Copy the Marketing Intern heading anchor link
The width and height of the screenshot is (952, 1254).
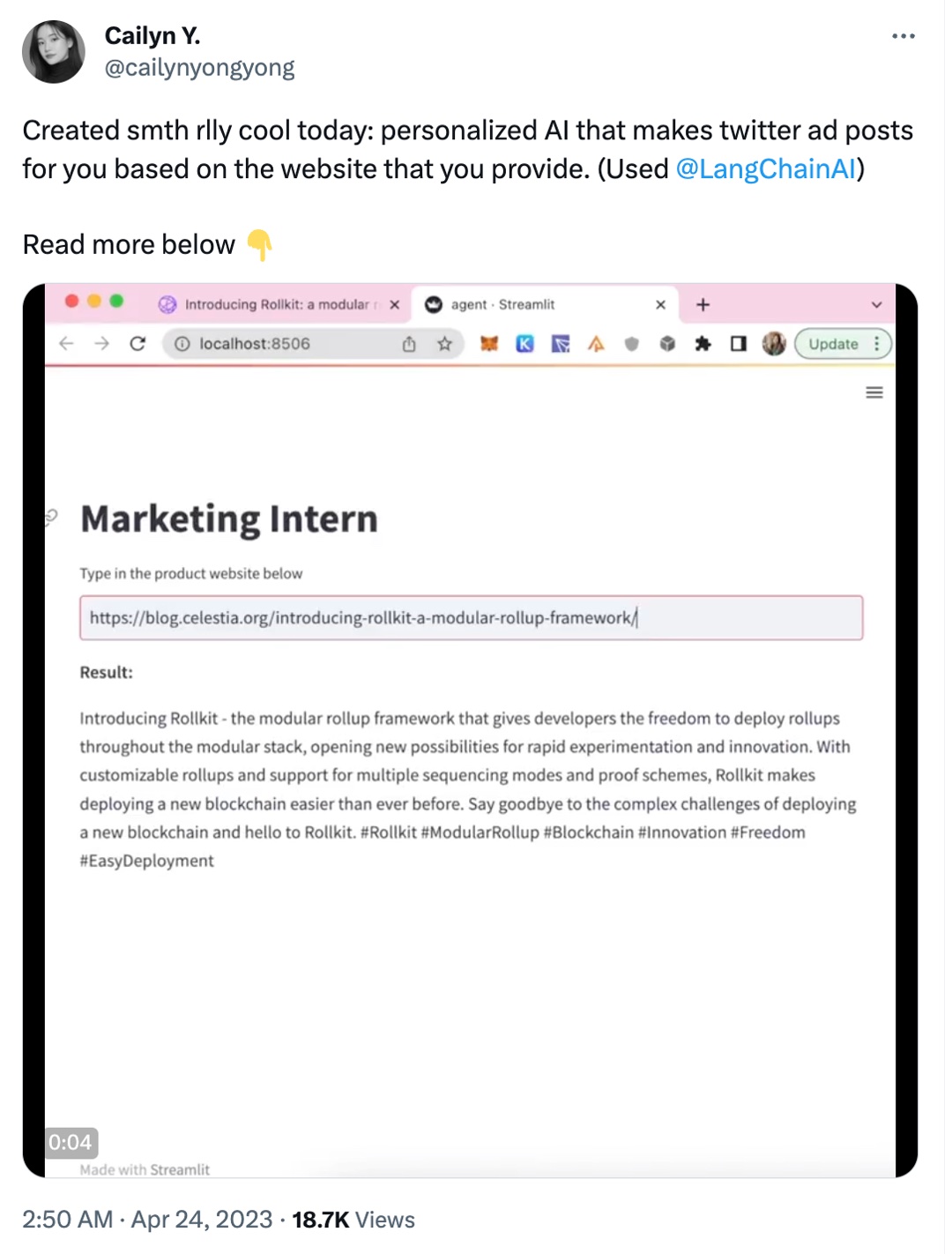coord(51,518)
